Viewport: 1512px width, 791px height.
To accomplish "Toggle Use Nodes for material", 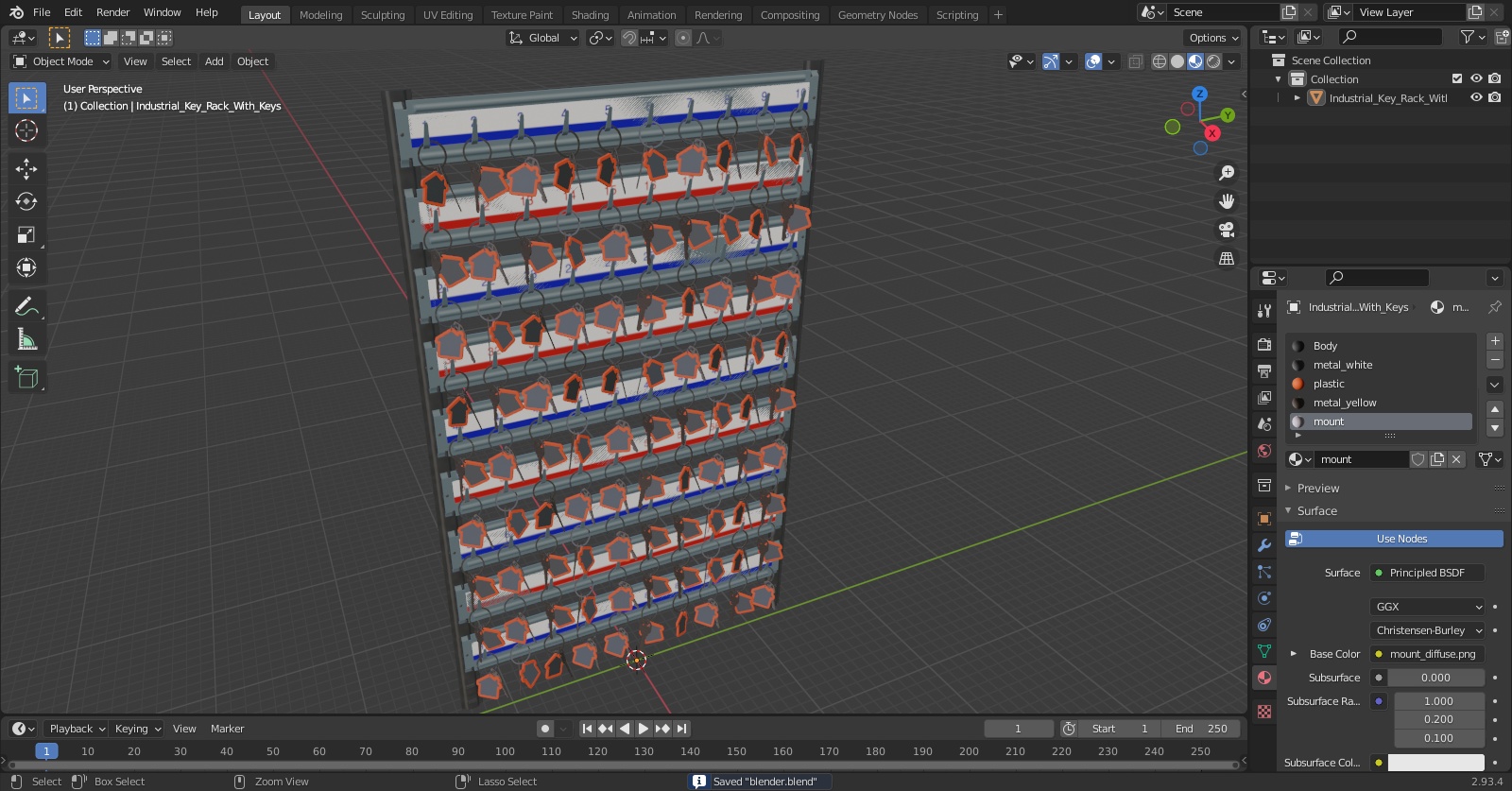I will point(1394,539).
